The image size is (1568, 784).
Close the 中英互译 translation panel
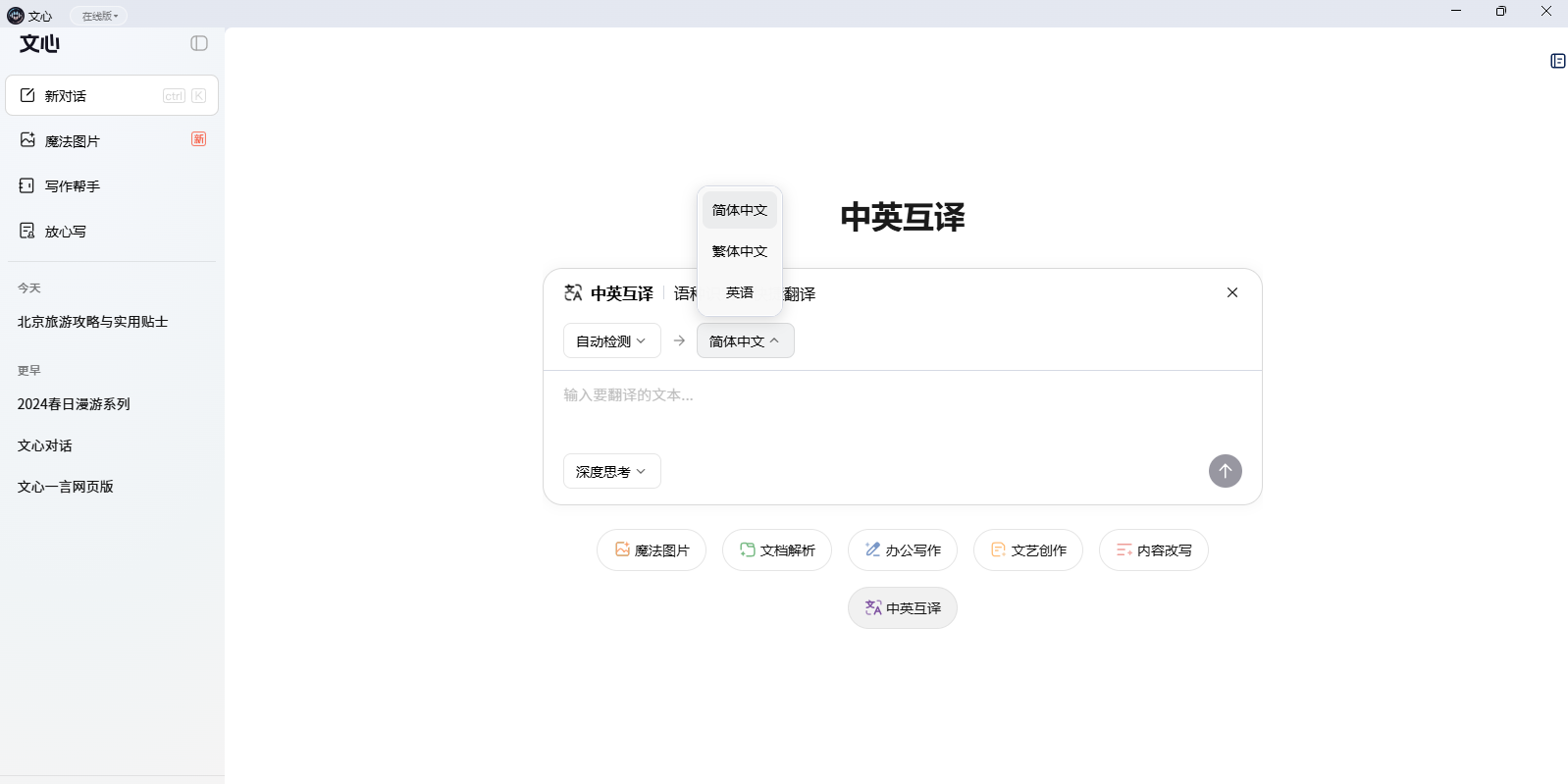[x=1231, y=292]
